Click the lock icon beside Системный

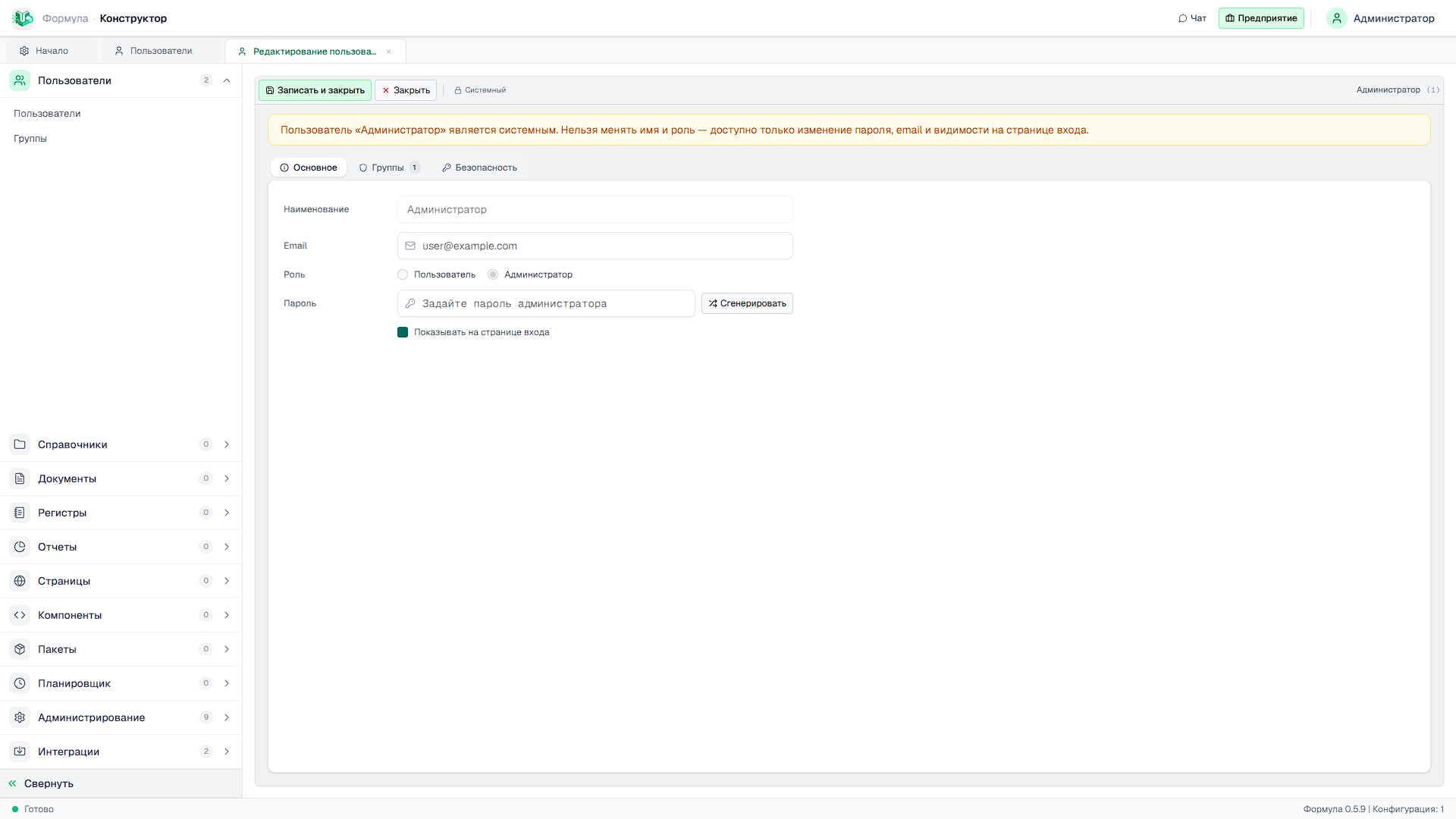(458, 90)
